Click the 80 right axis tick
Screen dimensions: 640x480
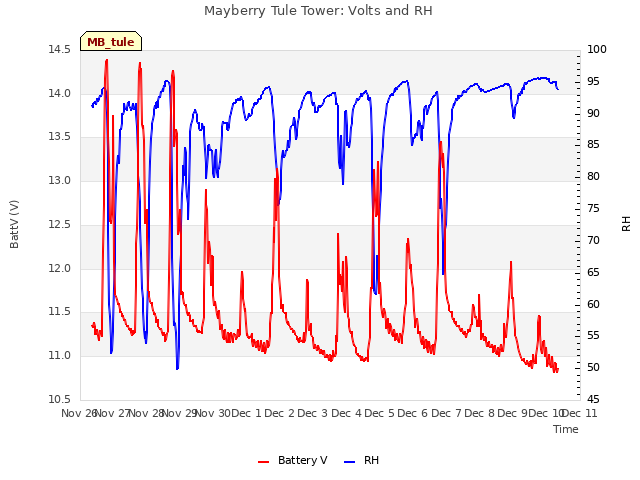tap(593, 176)
